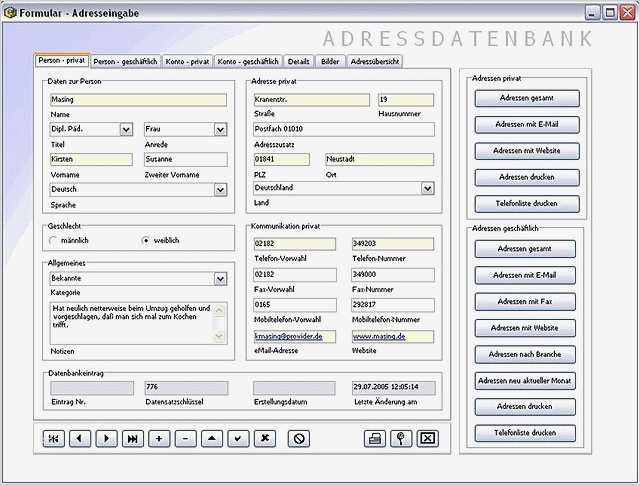The width and height of the screenshot is (640, 485).
Task: Click the Mobiltelefon-Vorwahl field showing 0165
Action: pyautogui.click(x=295, y=305)
